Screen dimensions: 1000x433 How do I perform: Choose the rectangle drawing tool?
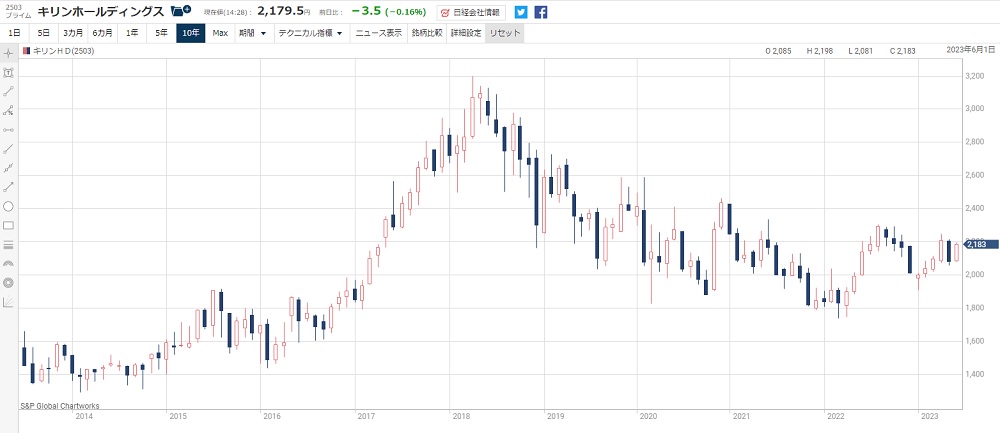[x=8, y=225]
